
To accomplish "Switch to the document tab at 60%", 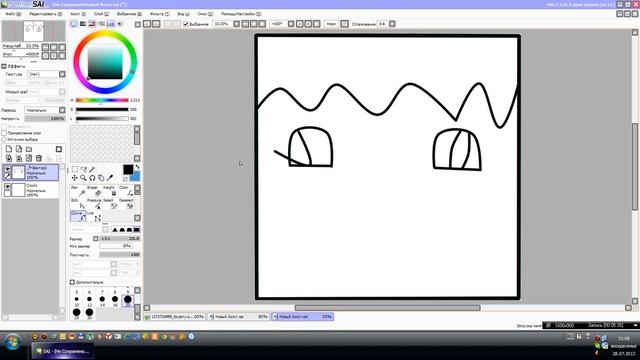I will pyautogui.click(x=238, y=316).
